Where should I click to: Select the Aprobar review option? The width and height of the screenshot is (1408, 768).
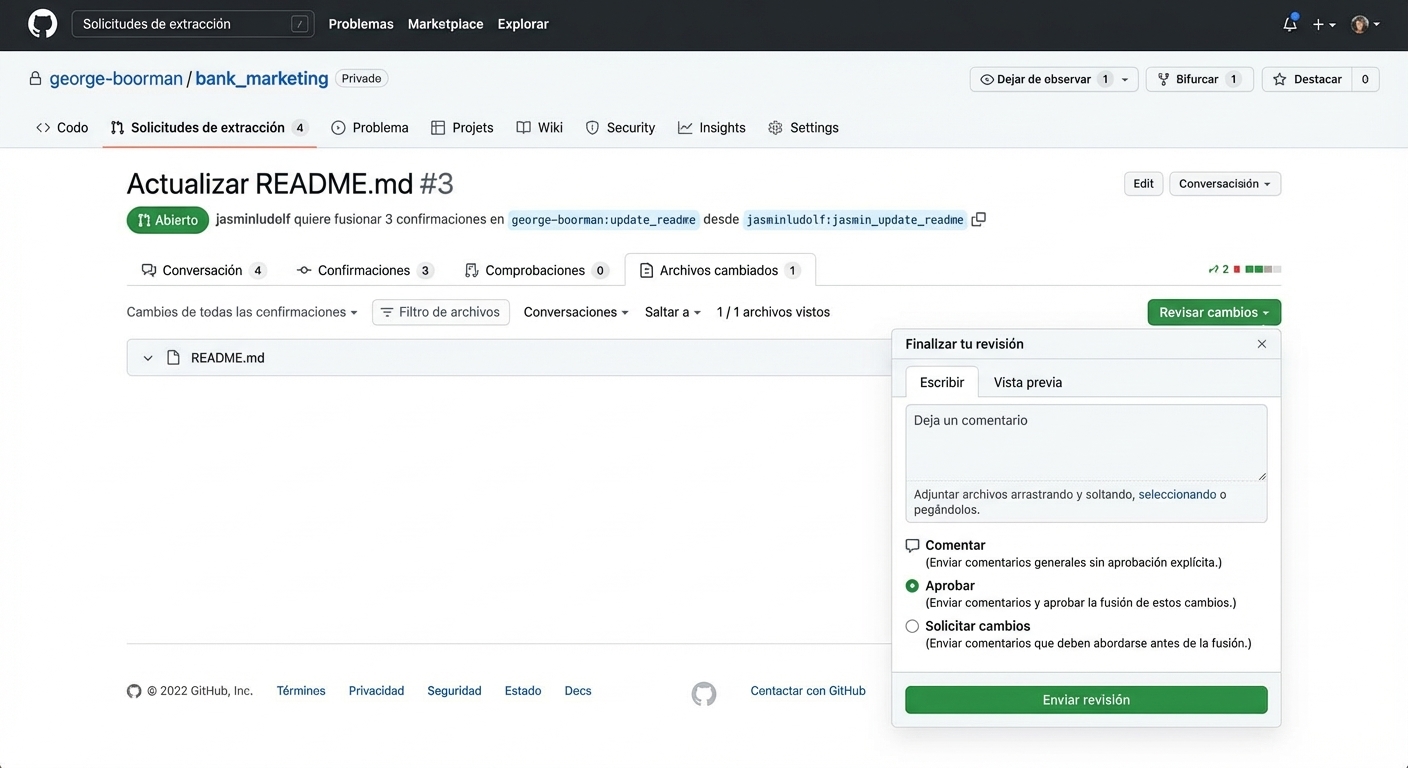tap(912, 586)
